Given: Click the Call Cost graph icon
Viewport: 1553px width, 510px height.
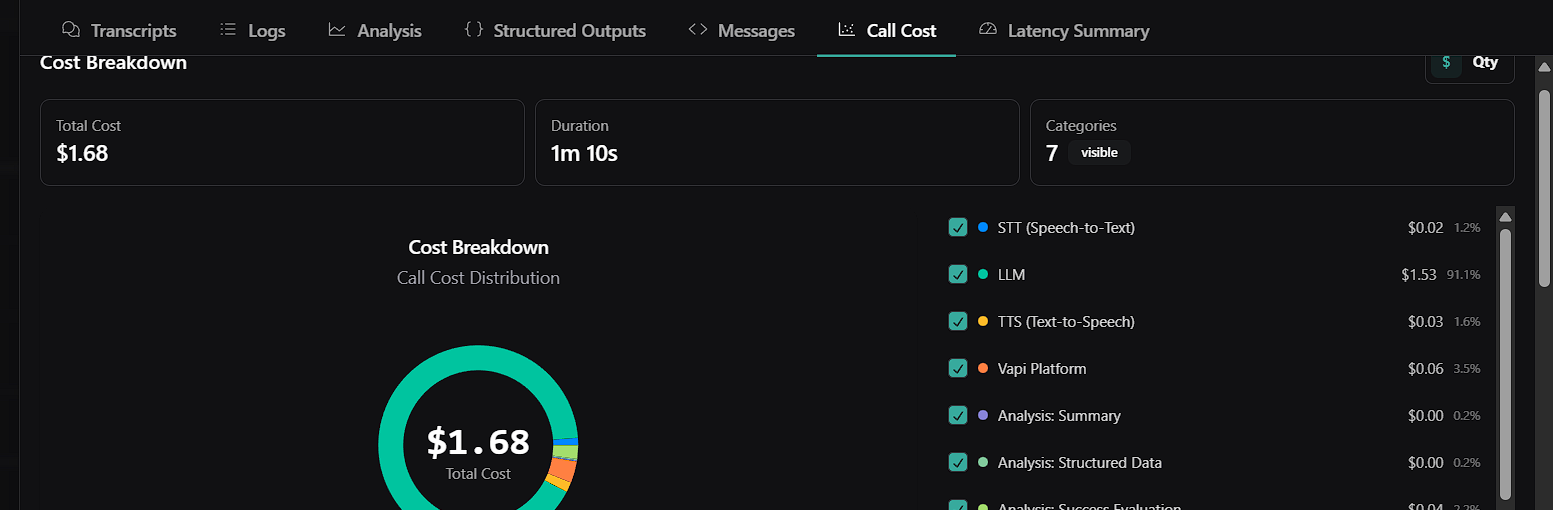Looking at the screenshot, I should coord(847,29).
